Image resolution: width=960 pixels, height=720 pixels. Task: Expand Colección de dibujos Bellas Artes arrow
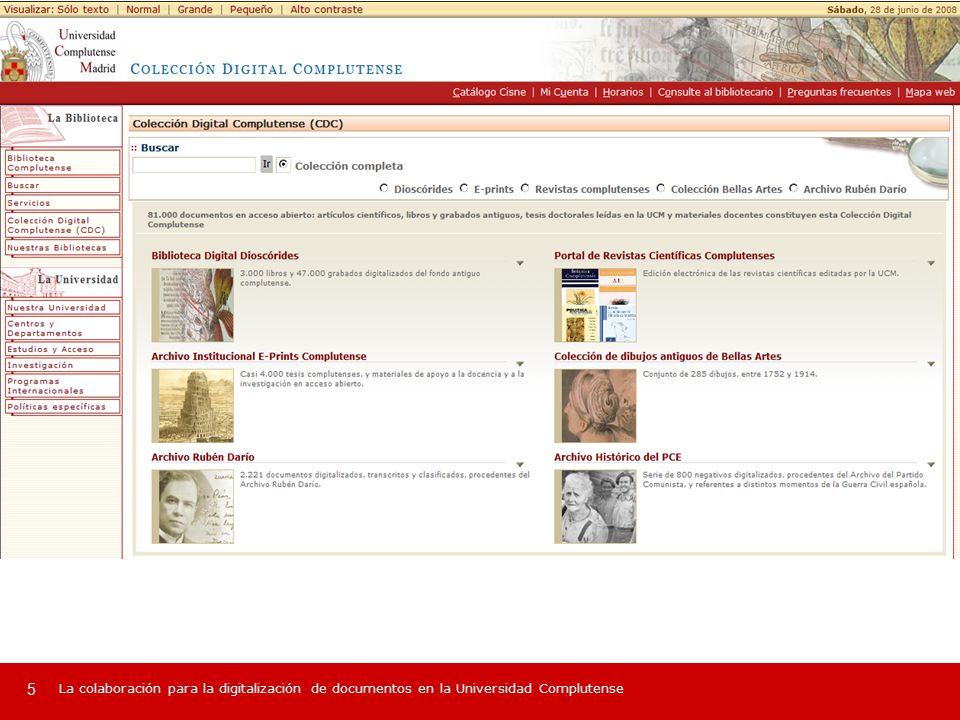(x=931, y=364)
